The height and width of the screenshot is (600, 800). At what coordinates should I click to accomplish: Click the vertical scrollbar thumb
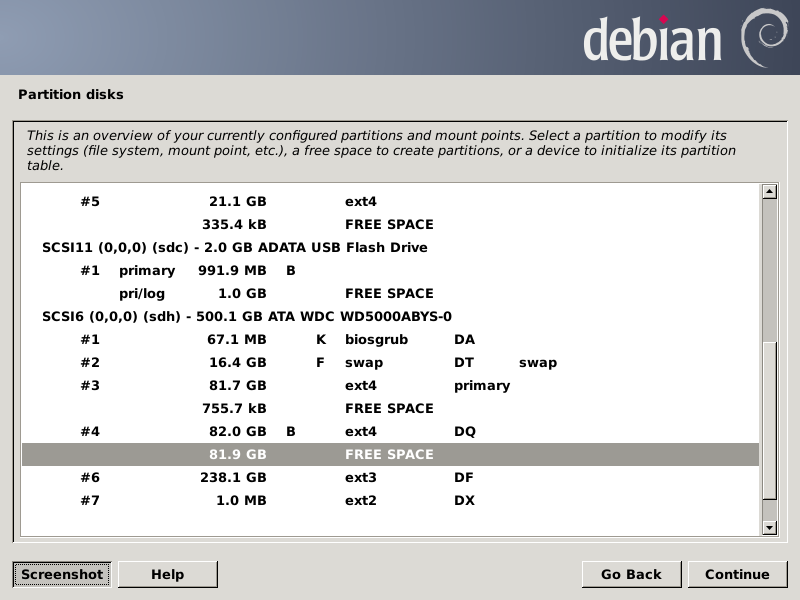769,420
